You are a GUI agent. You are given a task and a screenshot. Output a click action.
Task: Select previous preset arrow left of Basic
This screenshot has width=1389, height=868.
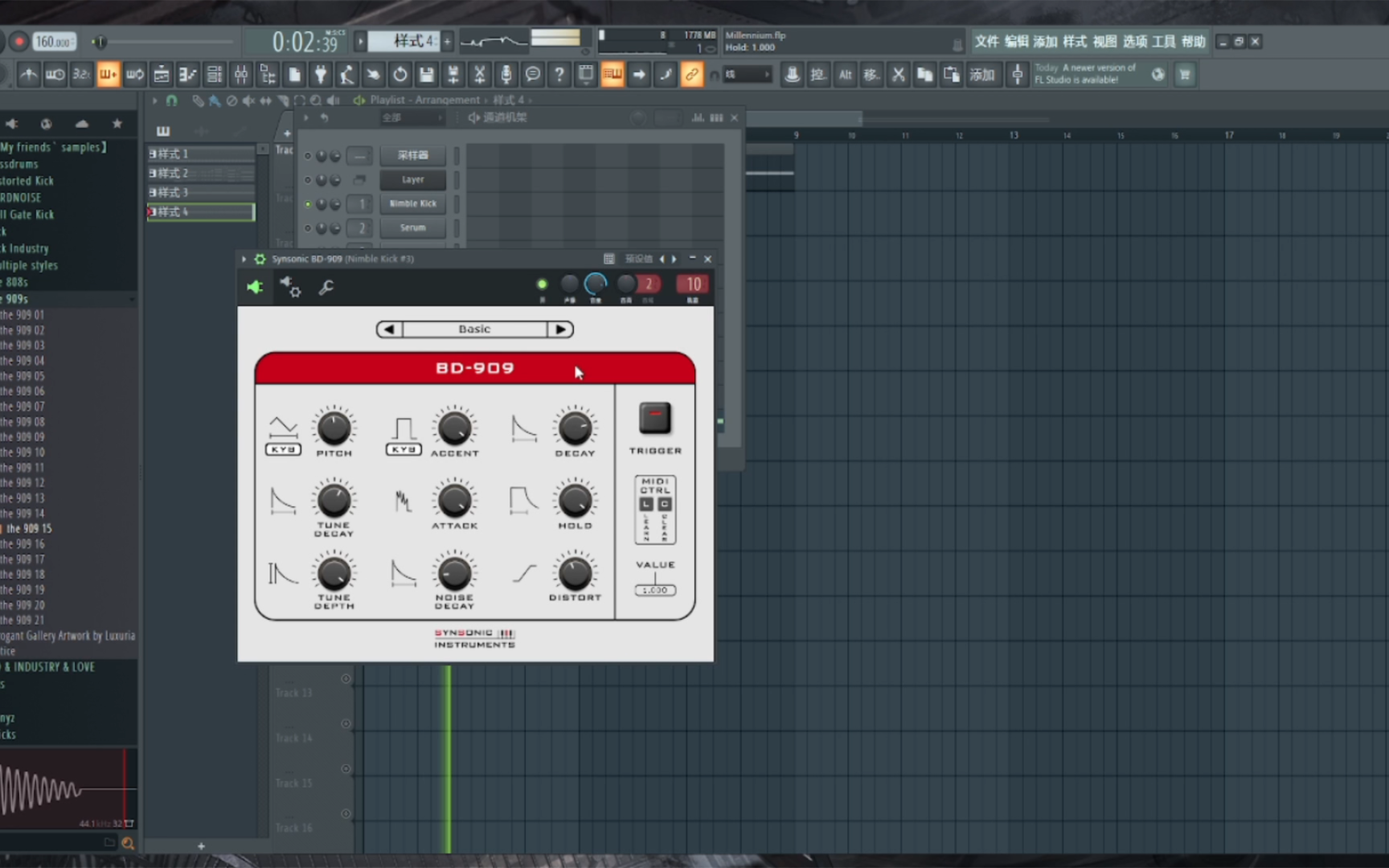[x=389, y=329]
